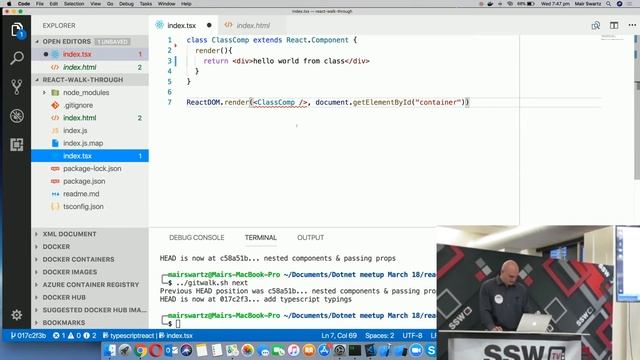Open the Selection menu in menu bar
This screenshot has height=360, width=640.
(x=74, y=4)
